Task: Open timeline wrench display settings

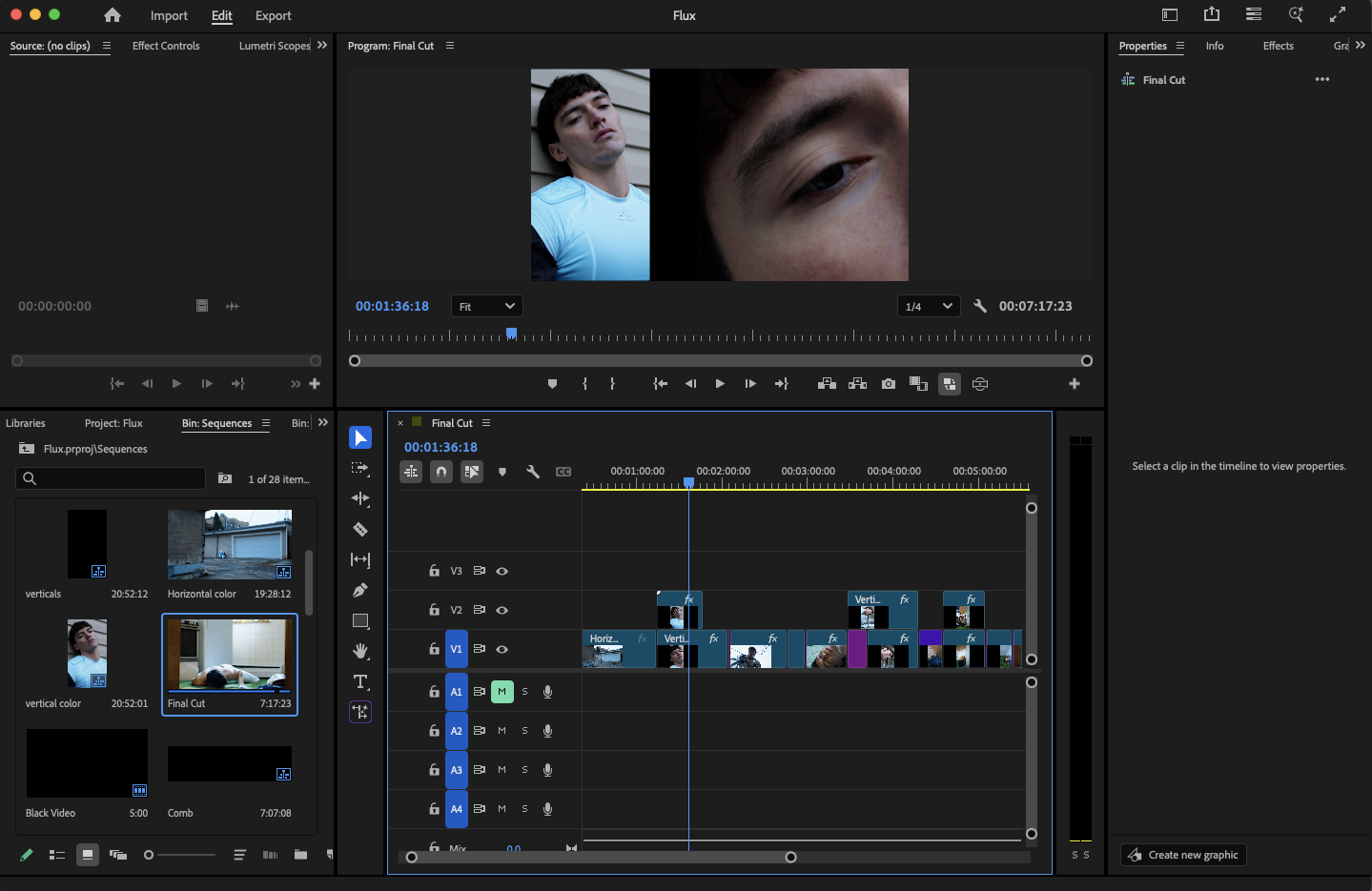Action: (x=533, y=472)
